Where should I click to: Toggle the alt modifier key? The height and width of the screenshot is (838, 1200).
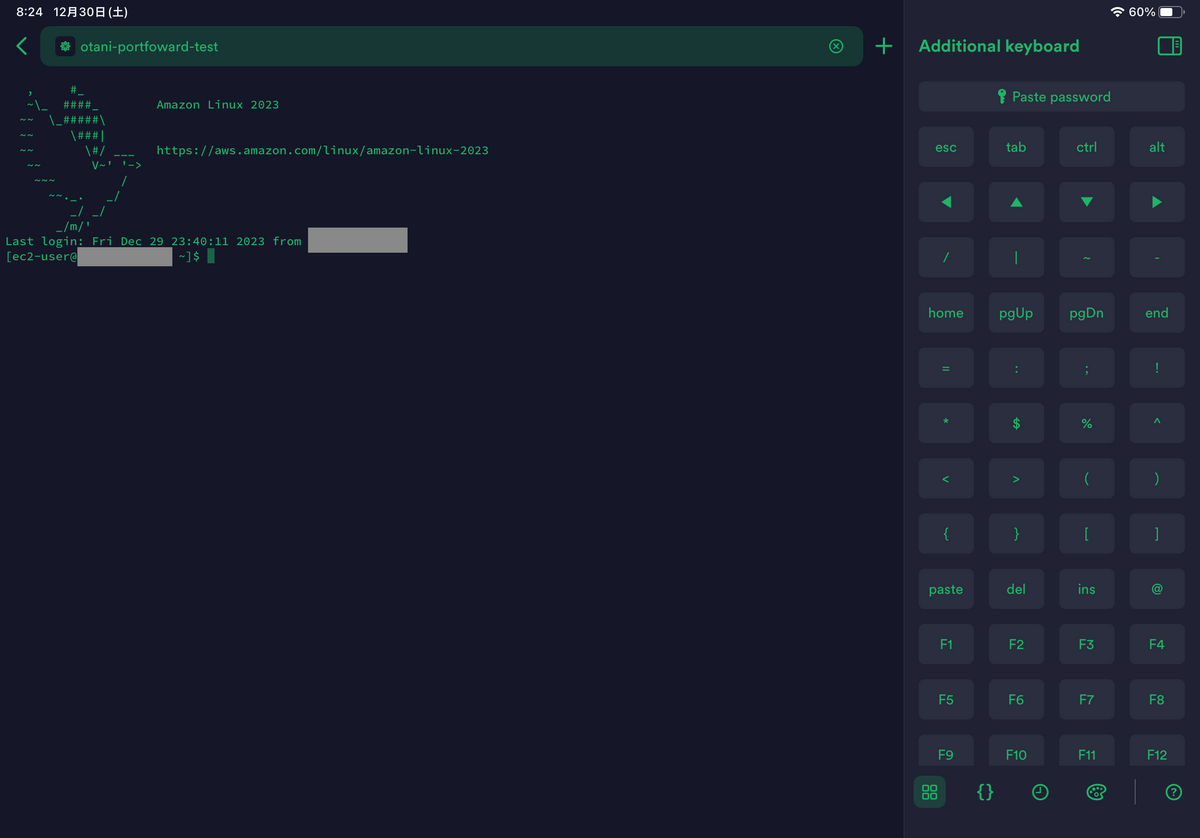pos(1156,146)
